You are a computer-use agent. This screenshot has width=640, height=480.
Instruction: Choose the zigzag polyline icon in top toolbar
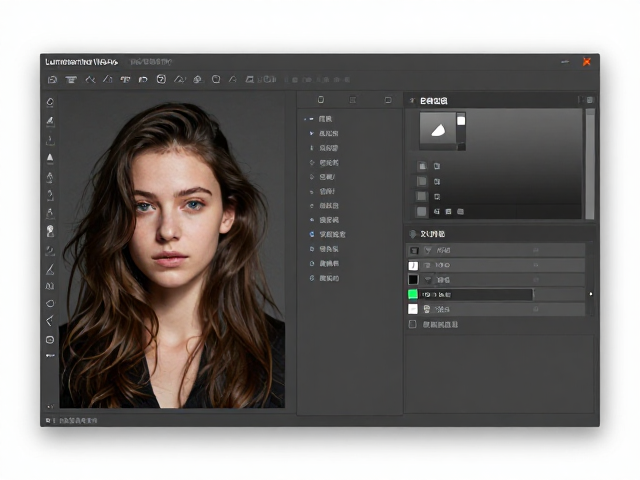[90, 79]
